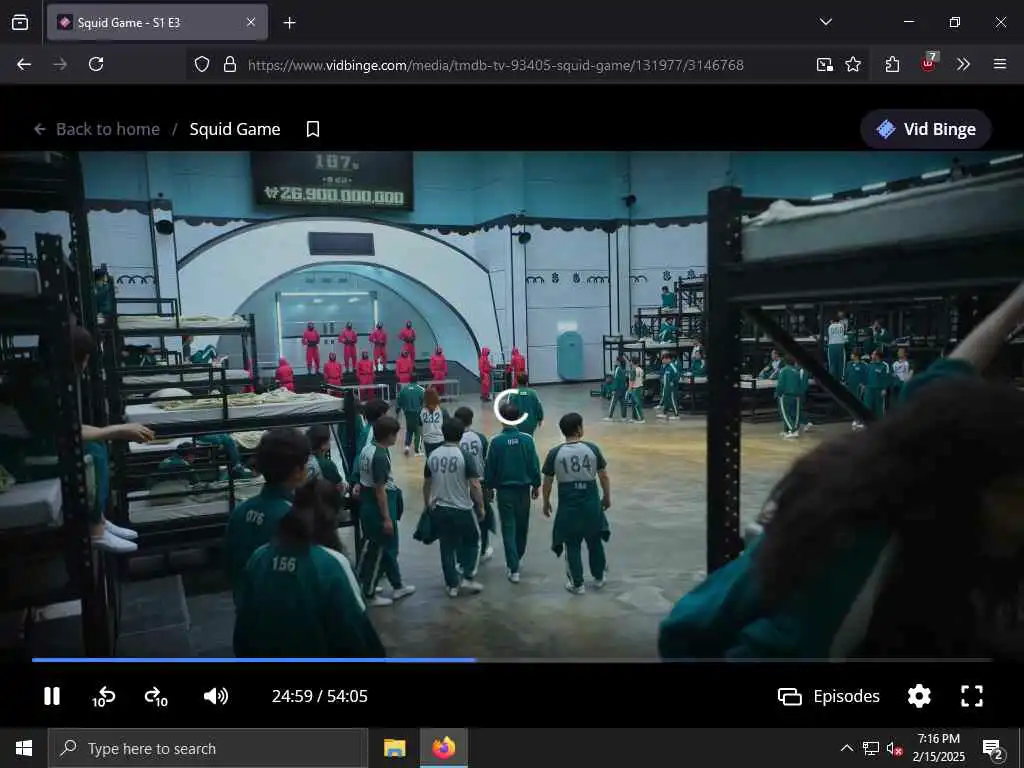This screenshot has height=768, width=1024.
Task: Expand the list all tabs dropdown
Action: tap(826, 22)
